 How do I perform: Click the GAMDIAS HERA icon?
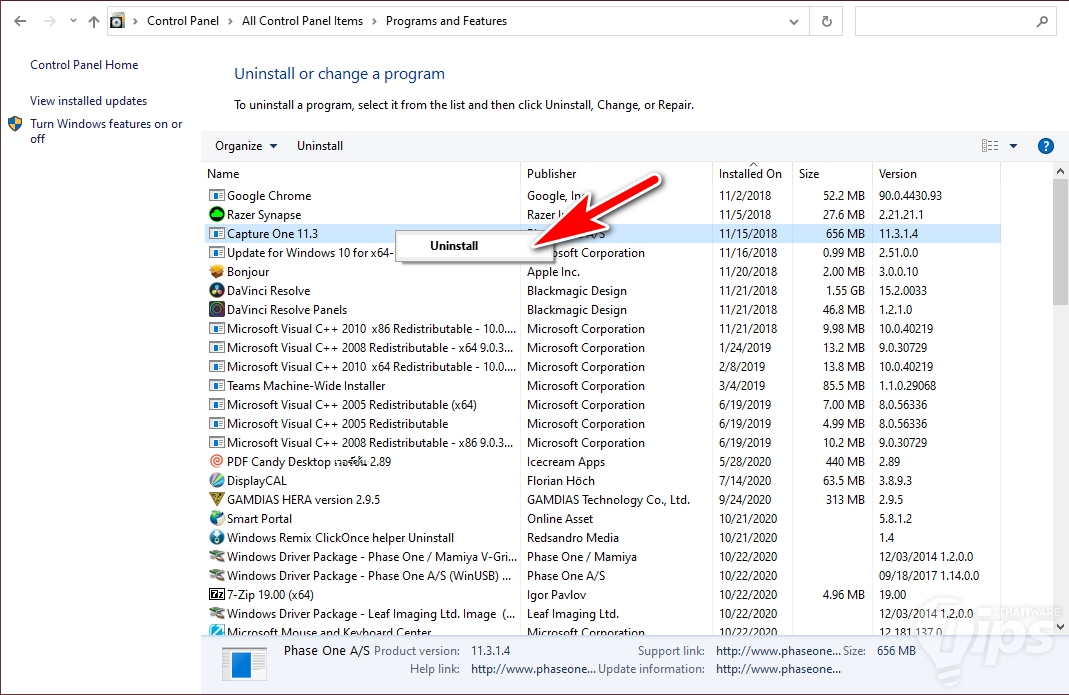[217, 499]
